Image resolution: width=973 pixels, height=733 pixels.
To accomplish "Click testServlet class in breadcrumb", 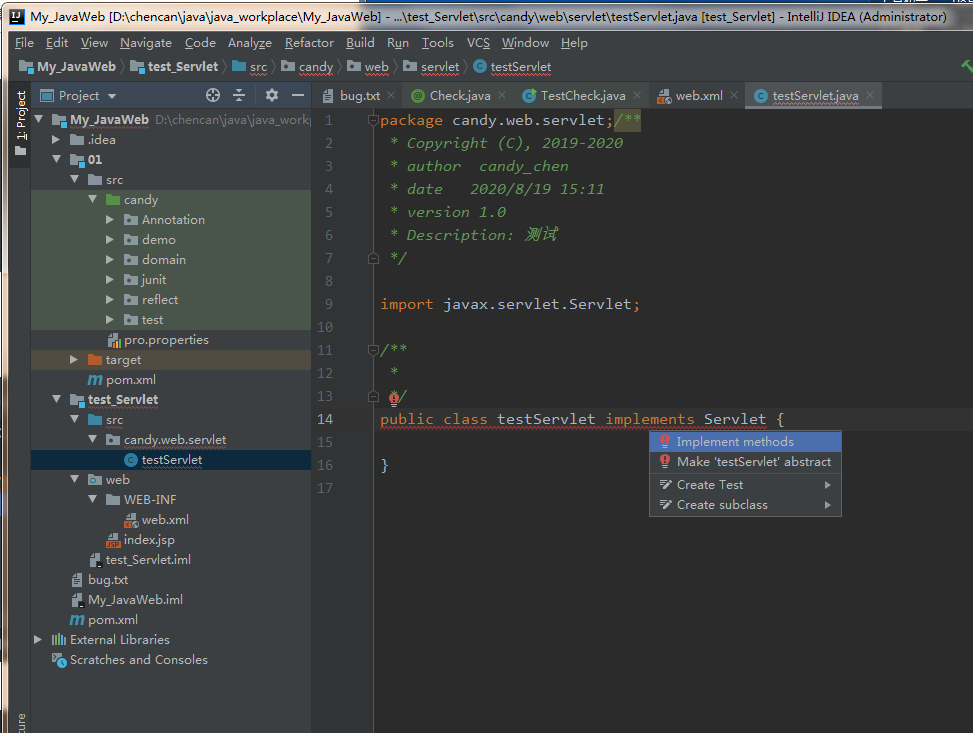I will pyautogui.click(x=513, y=66).
